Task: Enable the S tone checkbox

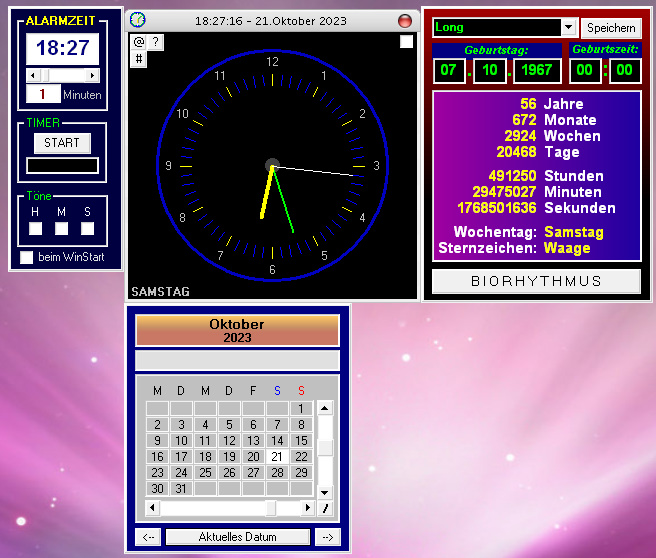Action: (87, 229)
